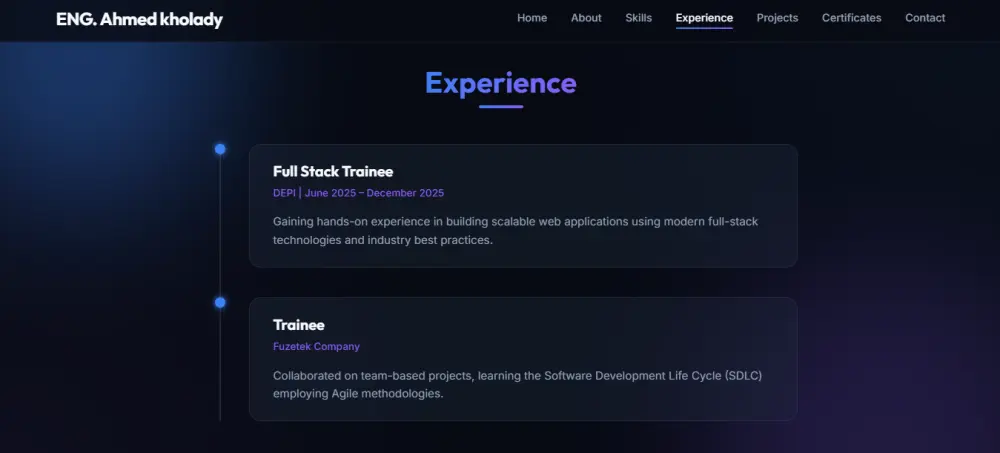This screenshot has height=453, width=1000.
Task: Click the Gaining hands-on experience description
Action: click(515, 231)
